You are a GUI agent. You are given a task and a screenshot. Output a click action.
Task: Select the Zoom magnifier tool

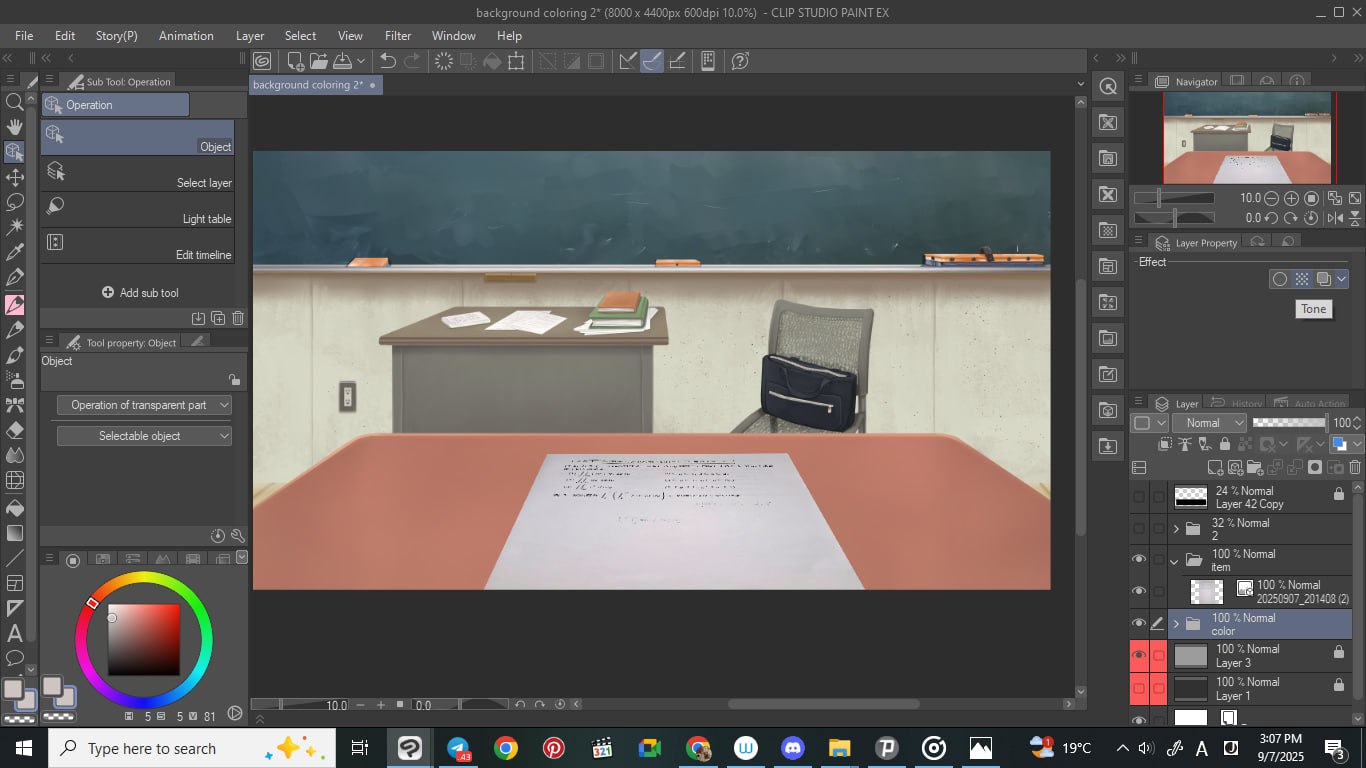pyautogui.click(x=15, y=102)
